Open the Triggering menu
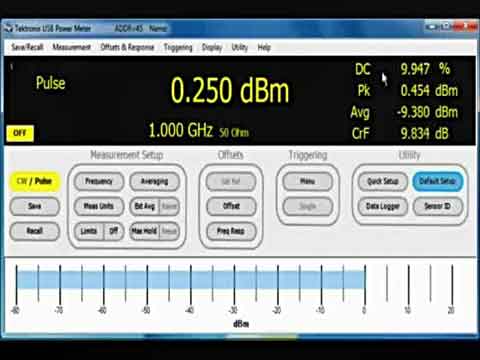Screen dimensions: 480x360 [178, 48]
